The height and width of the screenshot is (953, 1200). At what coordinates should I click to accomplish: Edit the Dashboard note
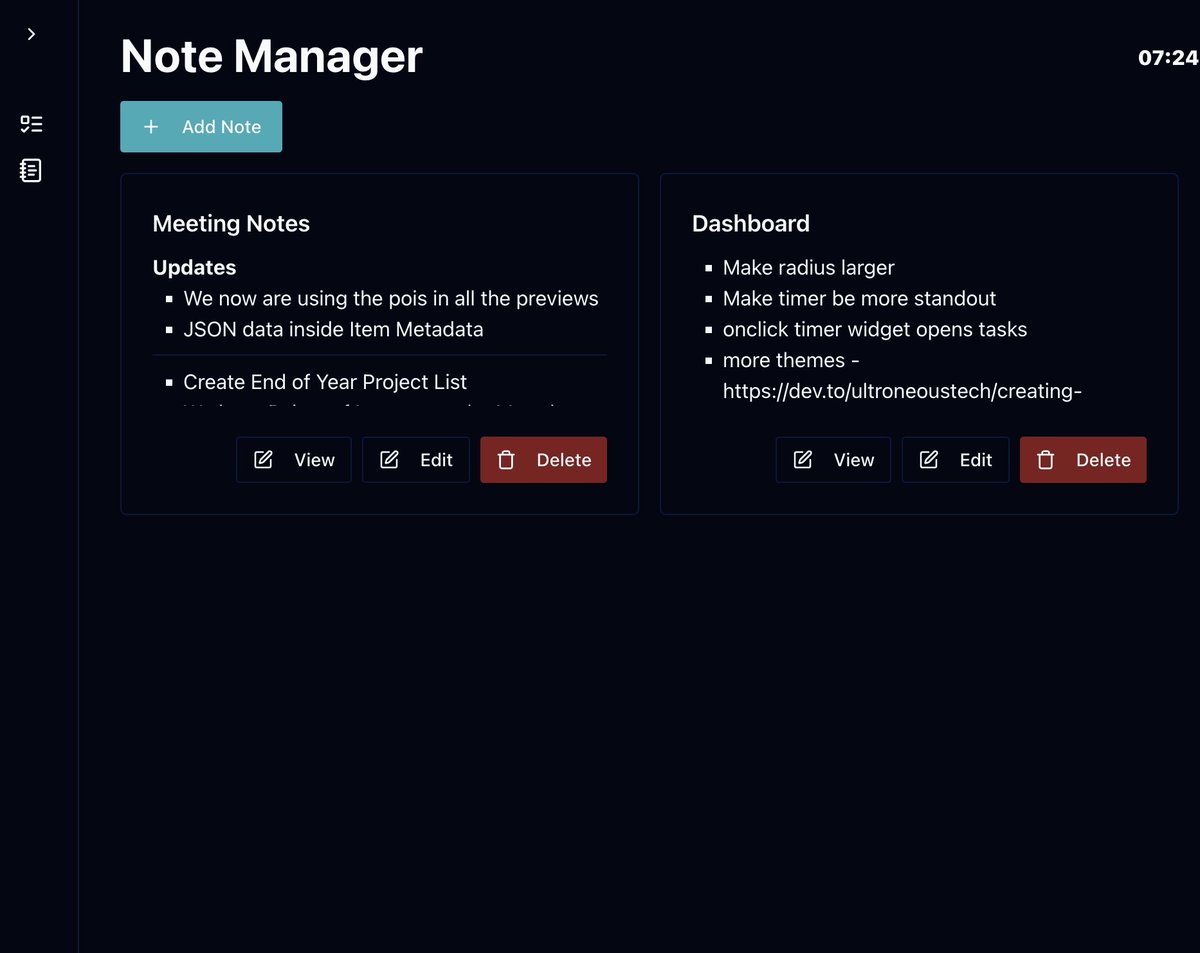click(955, 460)
